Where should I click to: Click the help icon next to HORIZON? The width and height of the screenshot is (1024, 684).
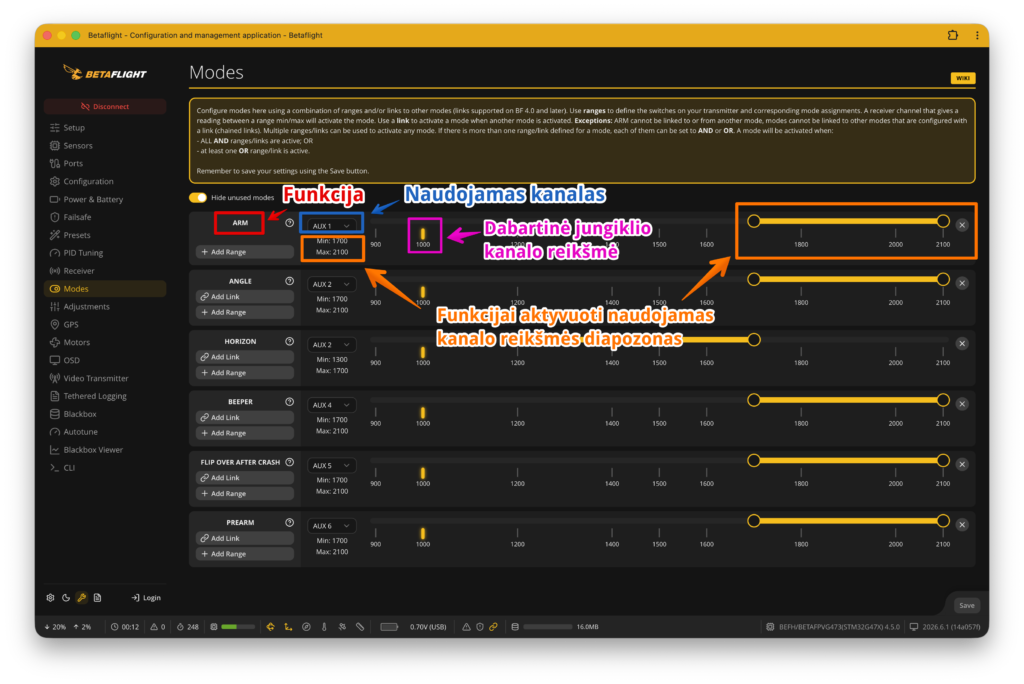tap(289, 341)
